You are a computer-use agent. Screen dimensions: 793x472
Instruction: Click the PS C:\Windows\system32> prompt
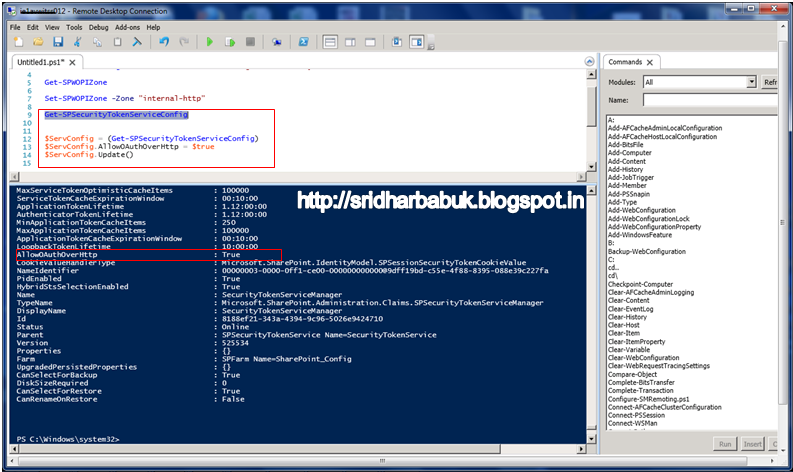point(68,439)
